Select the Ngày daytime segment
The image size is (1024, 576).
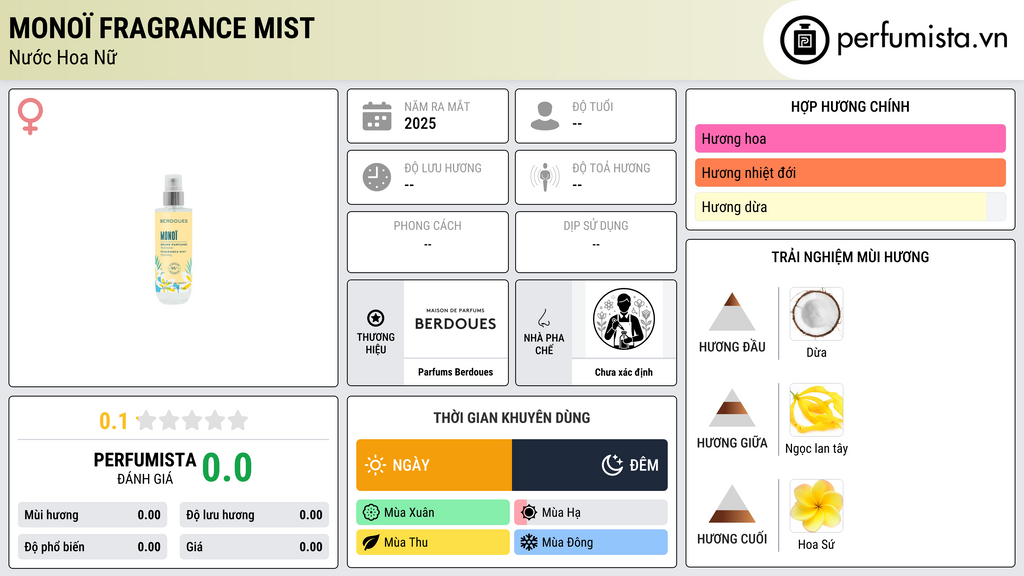tap(434, 465)
